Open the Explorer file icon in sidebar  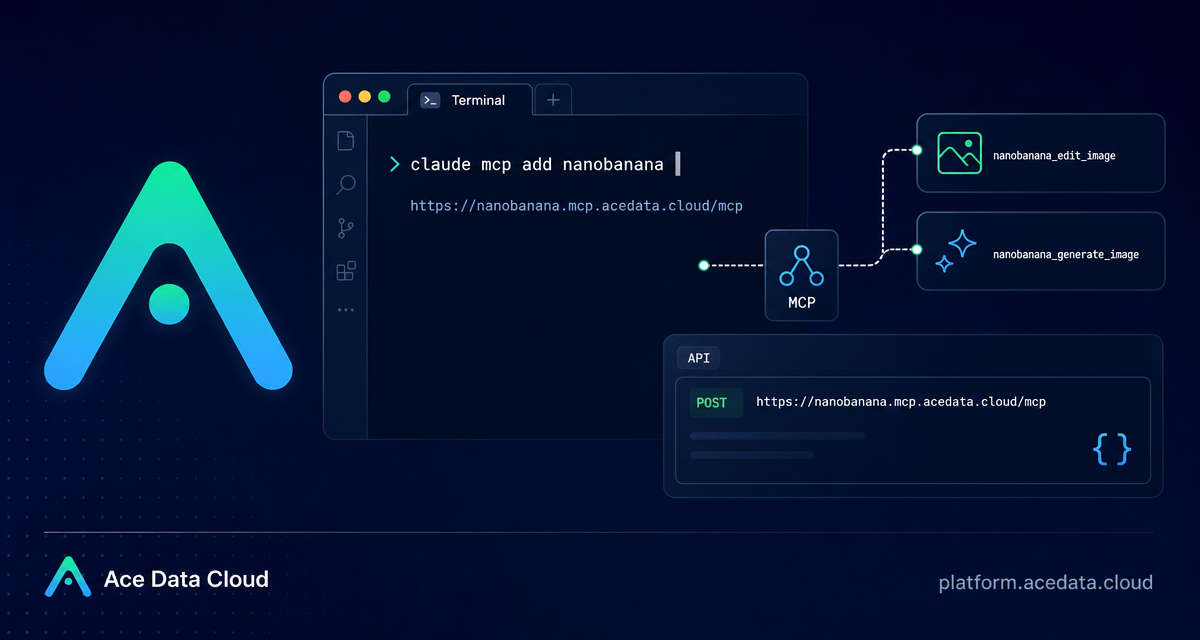pos(346,140)
